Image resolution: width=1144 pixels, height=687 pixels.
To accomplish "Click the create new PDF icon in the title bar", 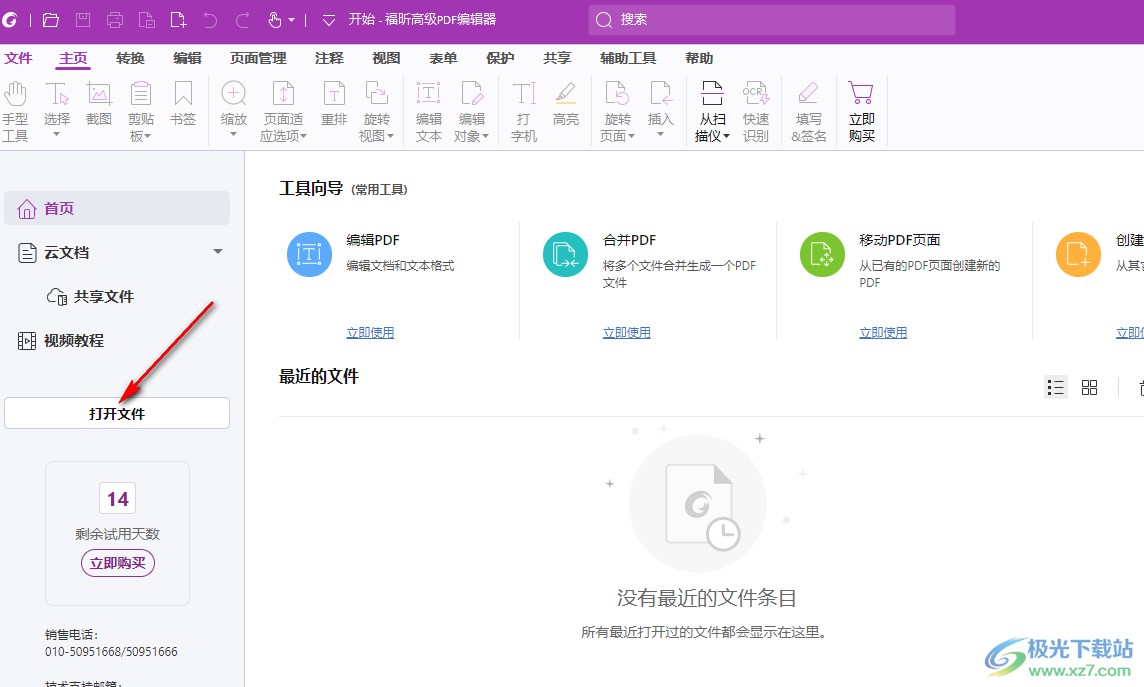I will click(178, 20).
